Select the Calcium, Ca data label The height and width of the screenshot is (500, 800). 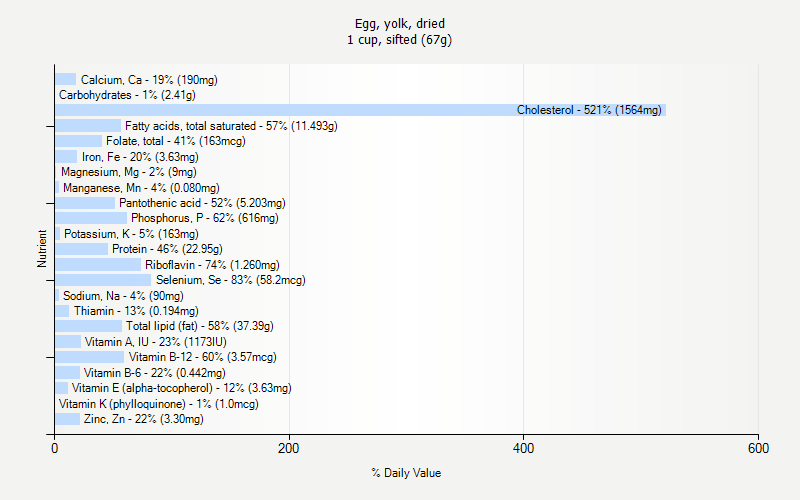click(x=149, y=79)
